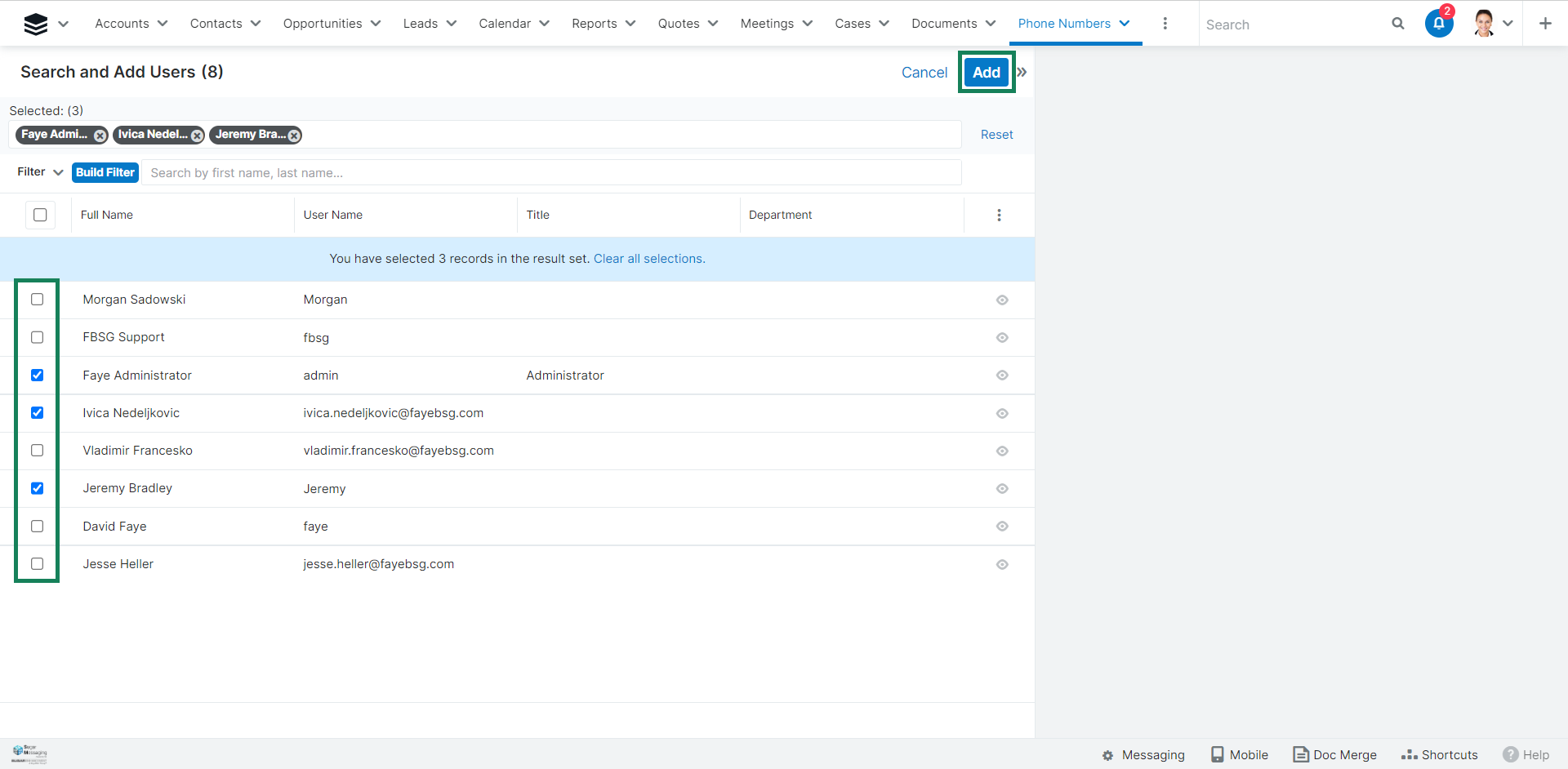
Task: Open the more modules three-dot menu
Action: [x=1165, y=24]
